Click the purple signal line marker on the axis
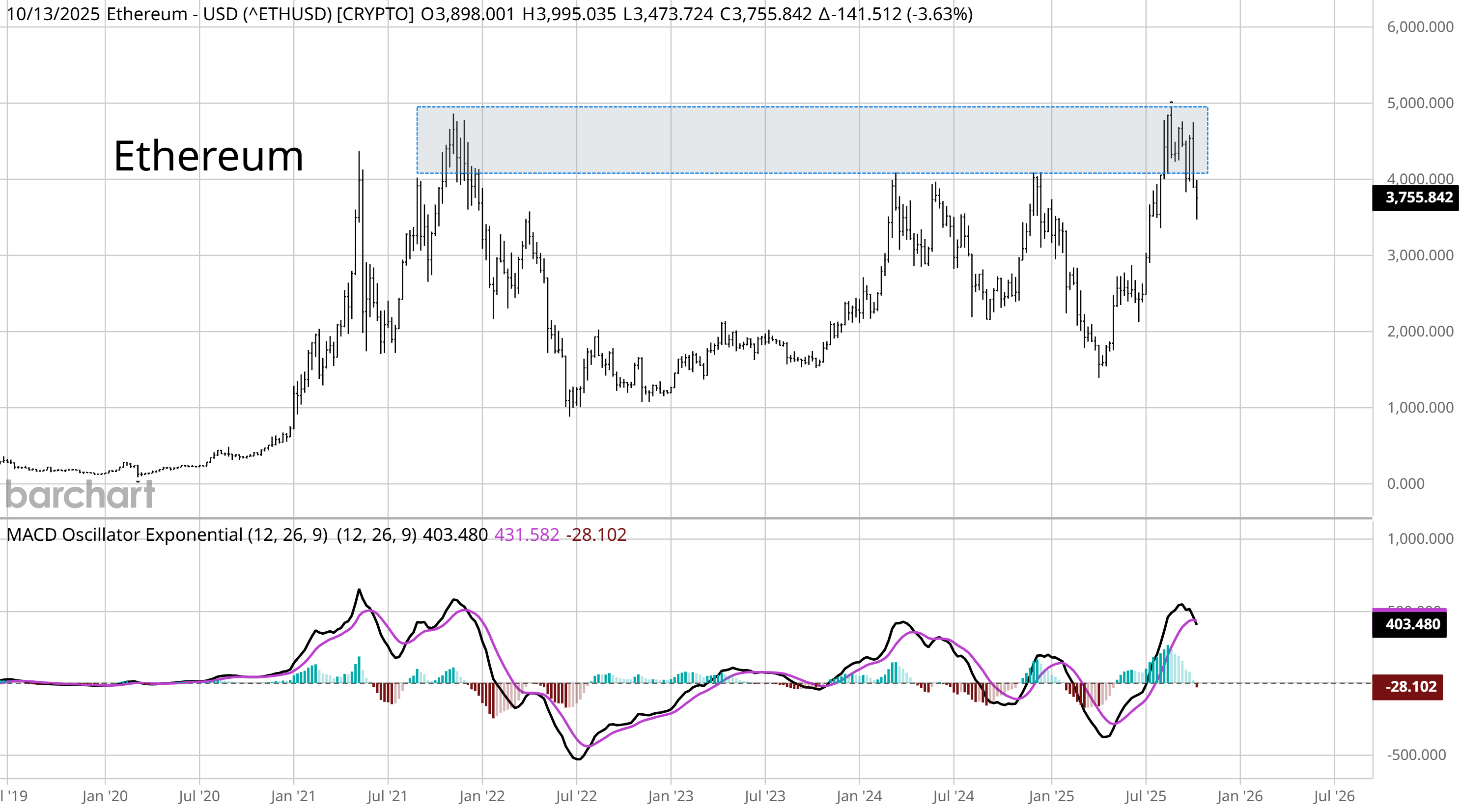 click(x=1409, y=610)
